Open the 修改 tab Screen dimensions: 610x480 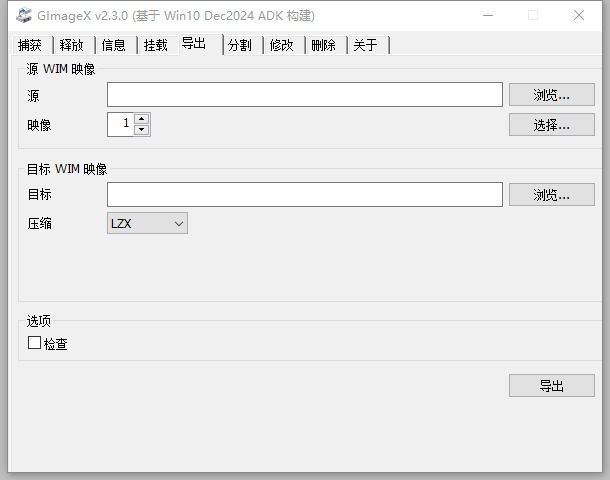click(x=282, y=45)
